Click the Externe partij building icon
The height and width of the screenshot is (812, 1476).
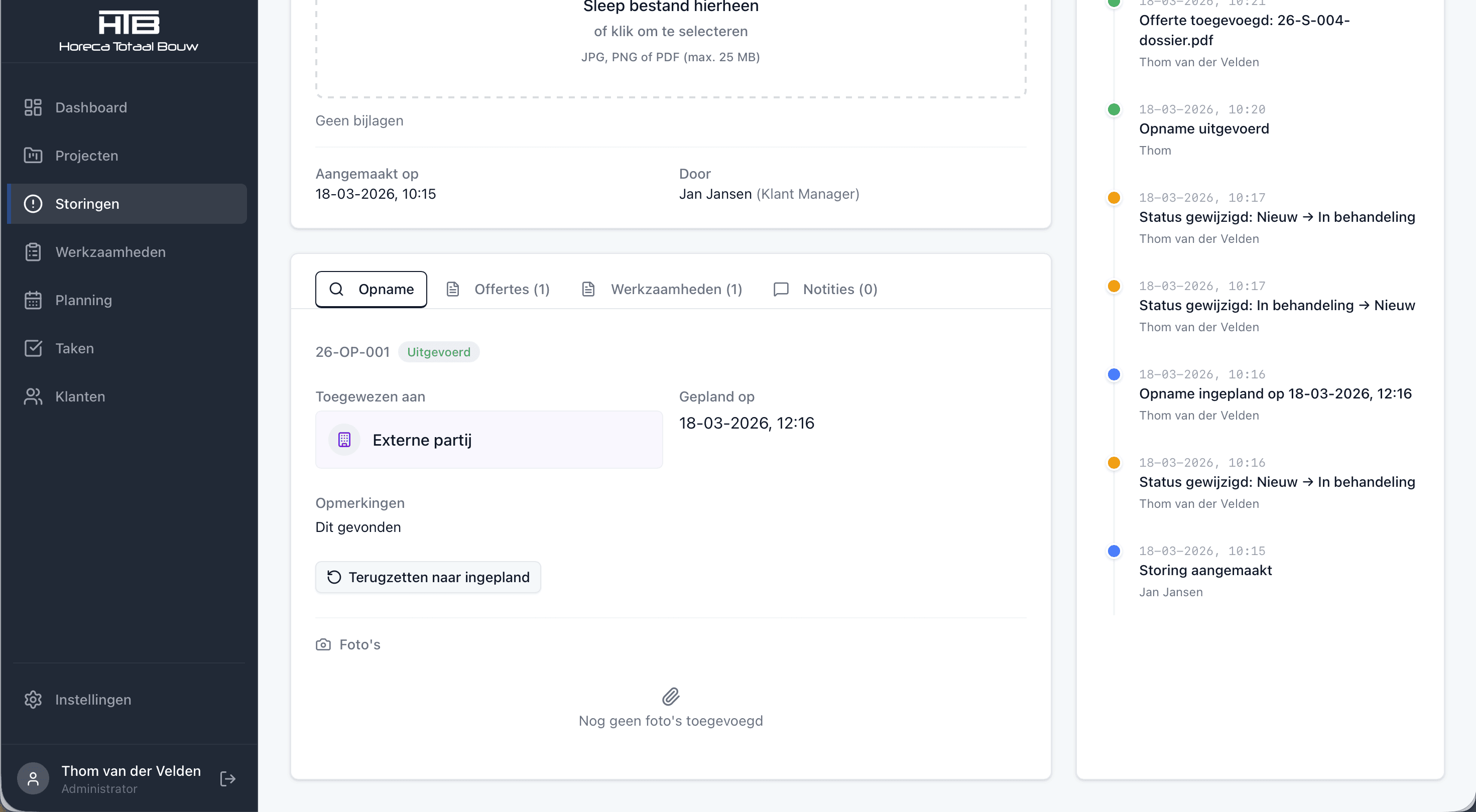click(344, 440)
